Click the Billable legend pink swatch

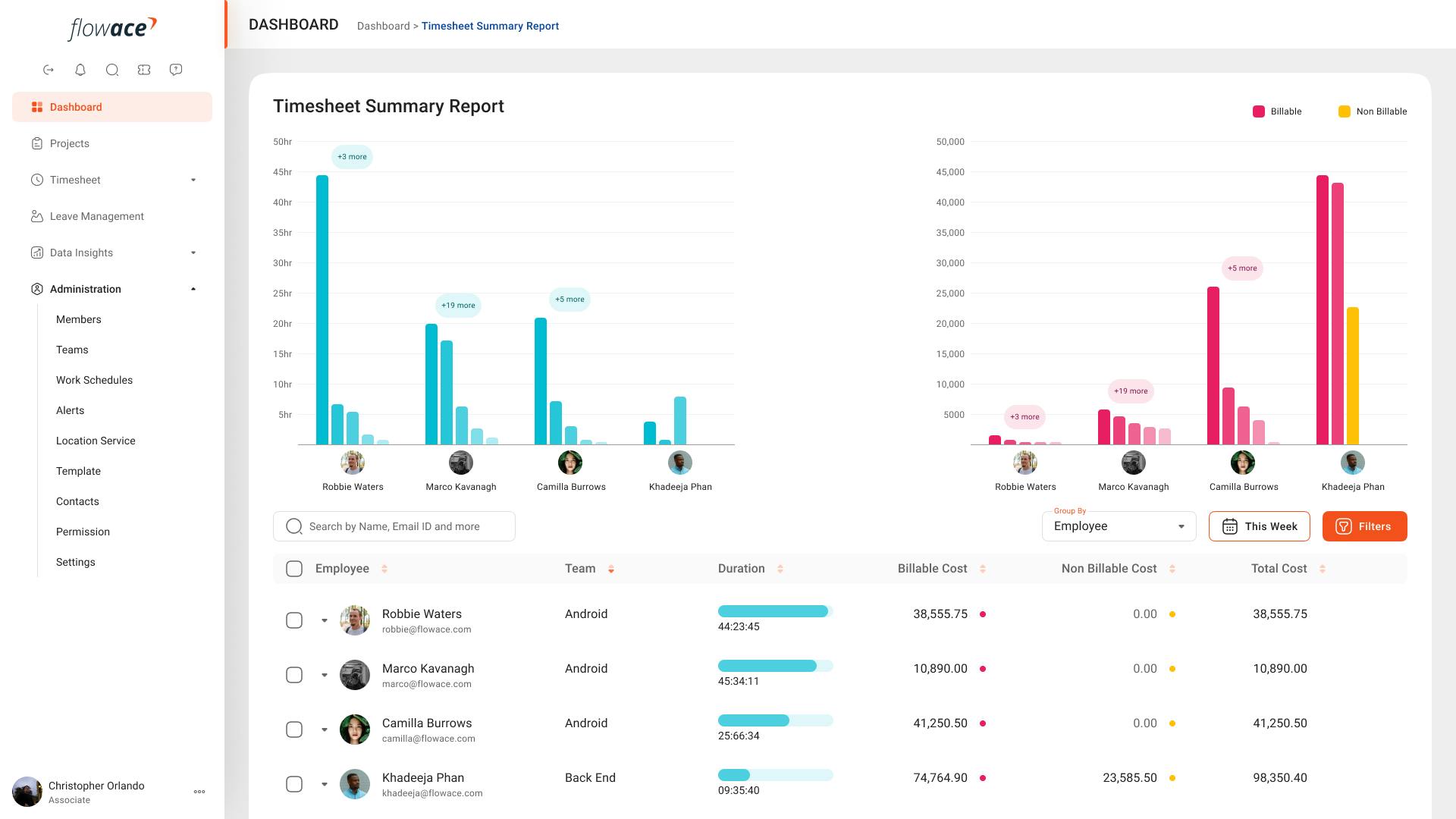click(x=1259, y=111)
